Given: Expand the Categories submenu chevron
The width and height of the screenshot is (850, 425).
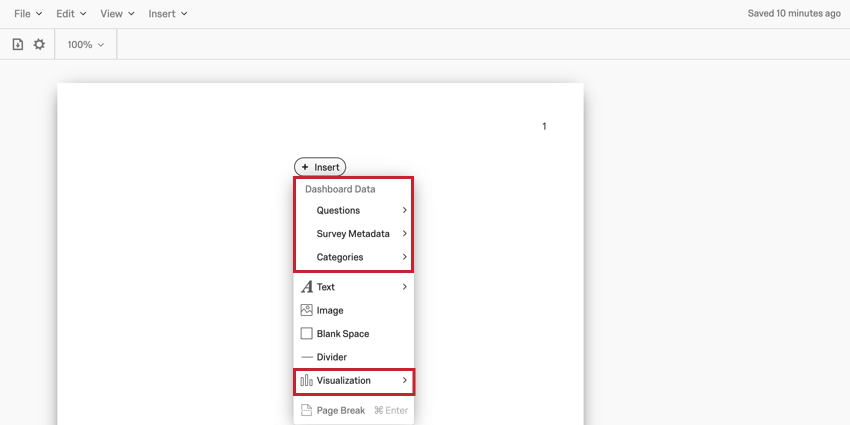Looking at the screenshot, I should coord(404,257).
